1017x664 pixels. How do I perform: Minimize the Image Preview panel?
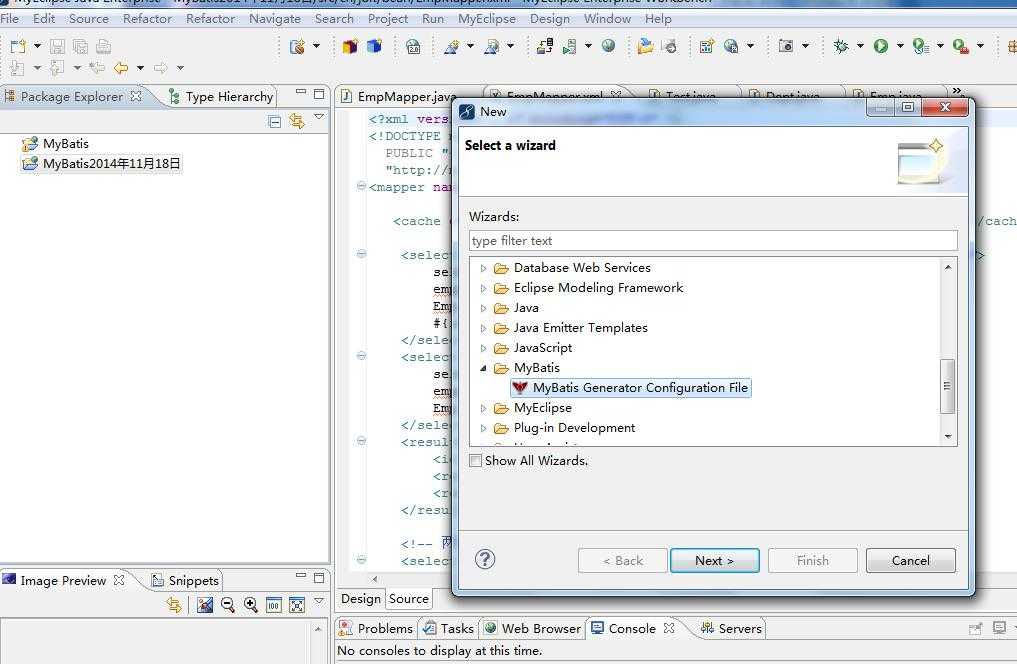(x=300, y=576)
